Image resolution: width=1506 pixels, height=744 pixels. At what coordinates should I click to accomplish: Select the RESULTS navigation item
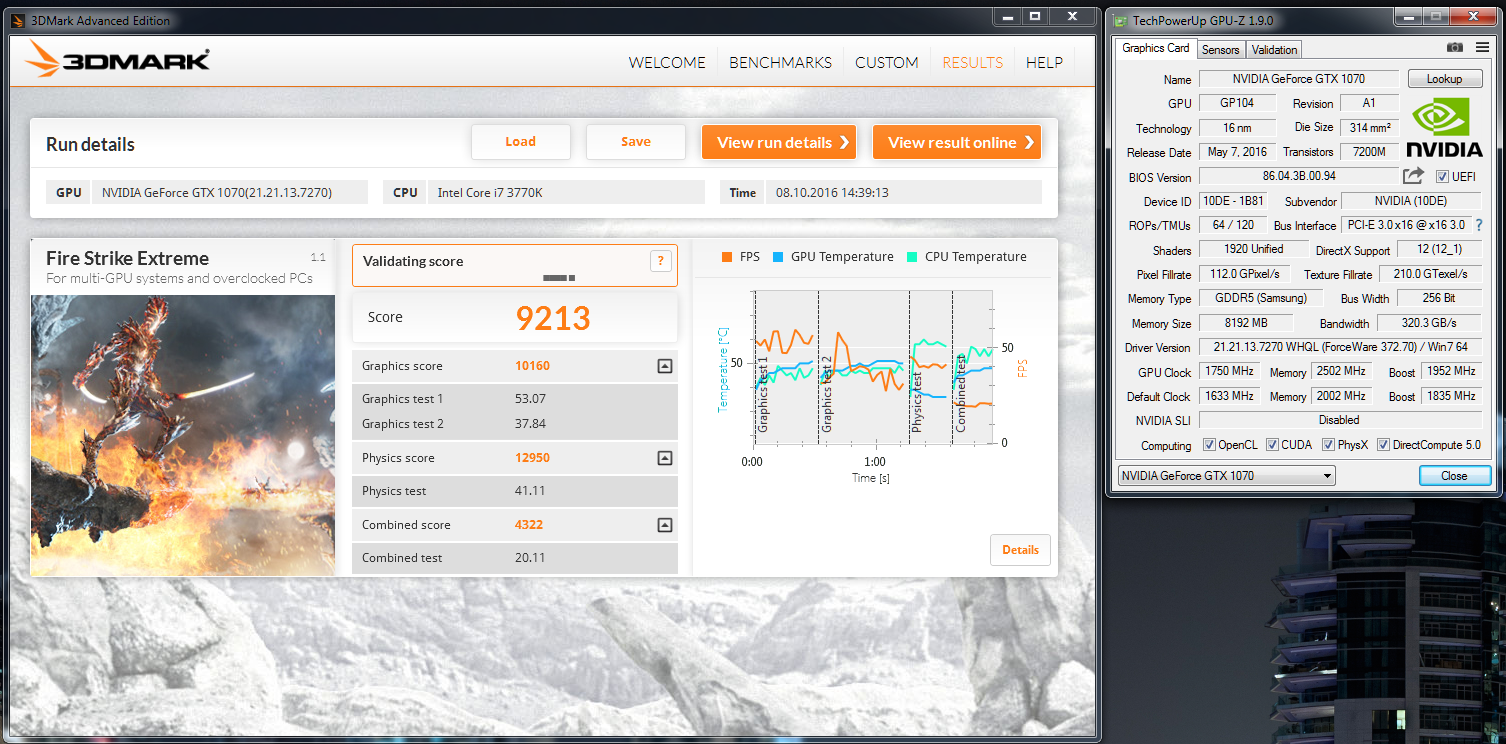click(x=972, y=62)
